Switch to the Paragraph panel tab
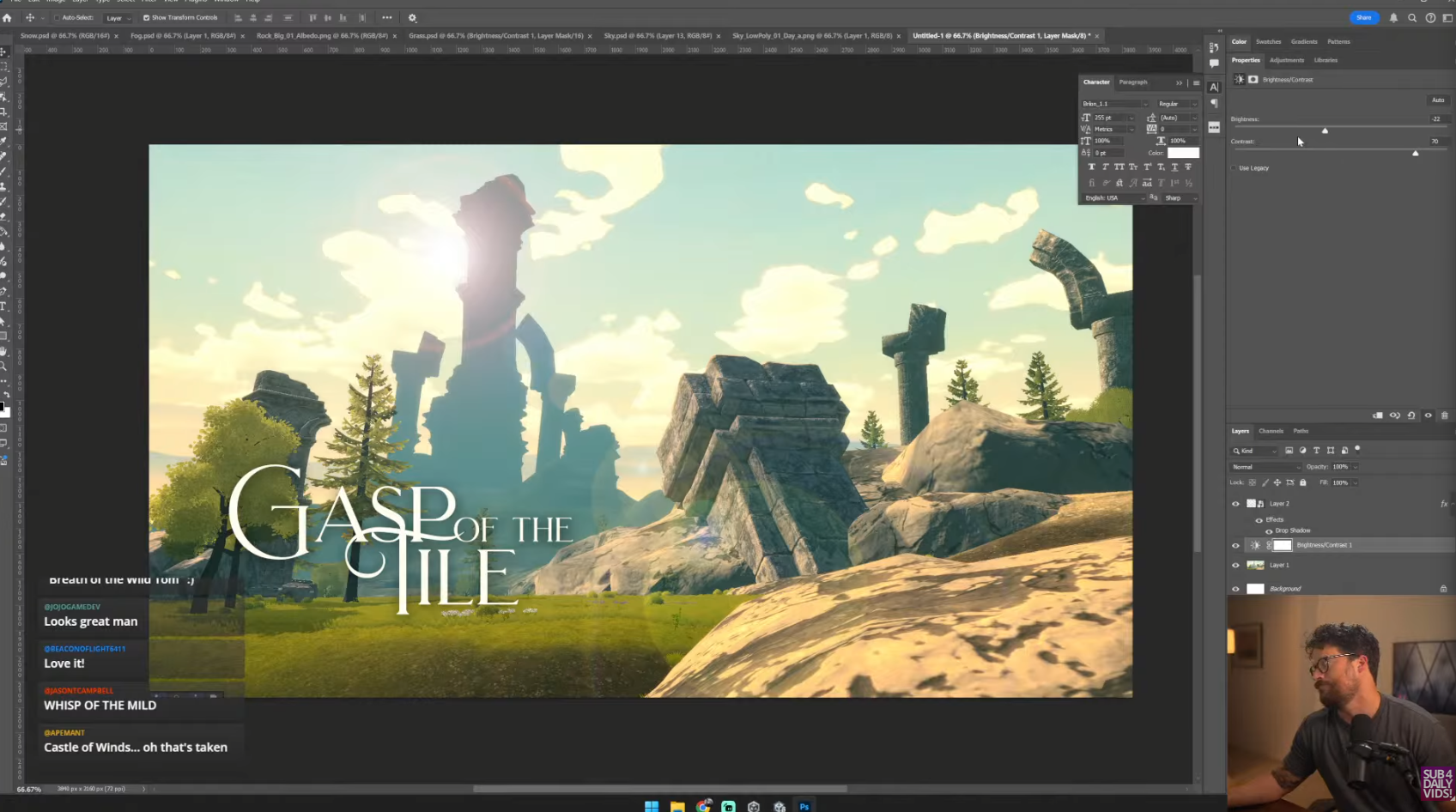1456x812 pixels. coord(1133,82)
